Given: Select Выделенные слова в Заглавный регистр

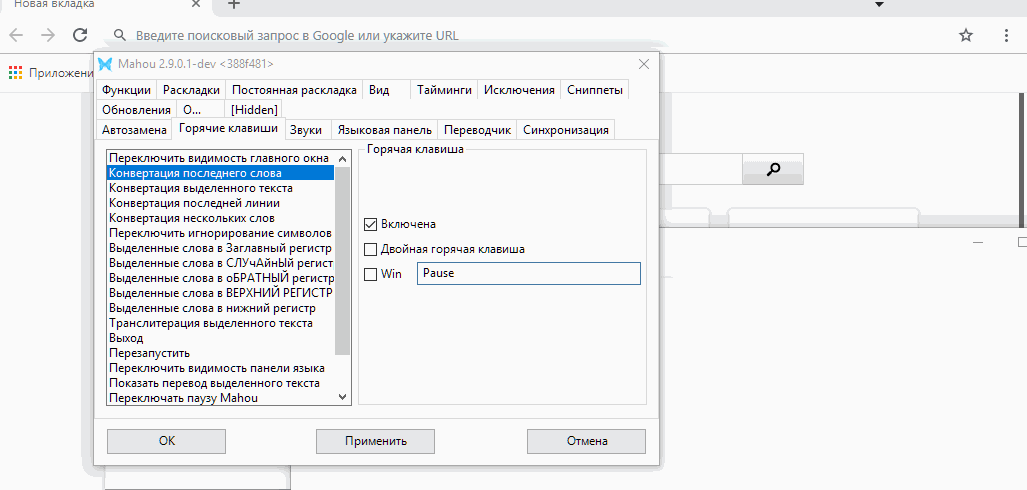Looking at the screenshot, I should pyautogui.click(x=221, y=248).
